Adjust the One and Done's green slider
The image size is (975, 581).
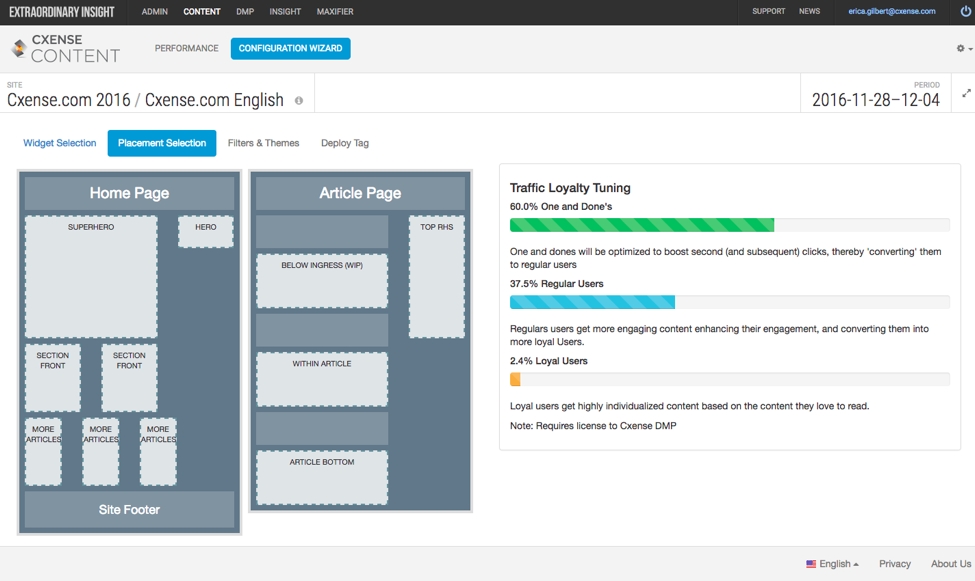[729, 225]
